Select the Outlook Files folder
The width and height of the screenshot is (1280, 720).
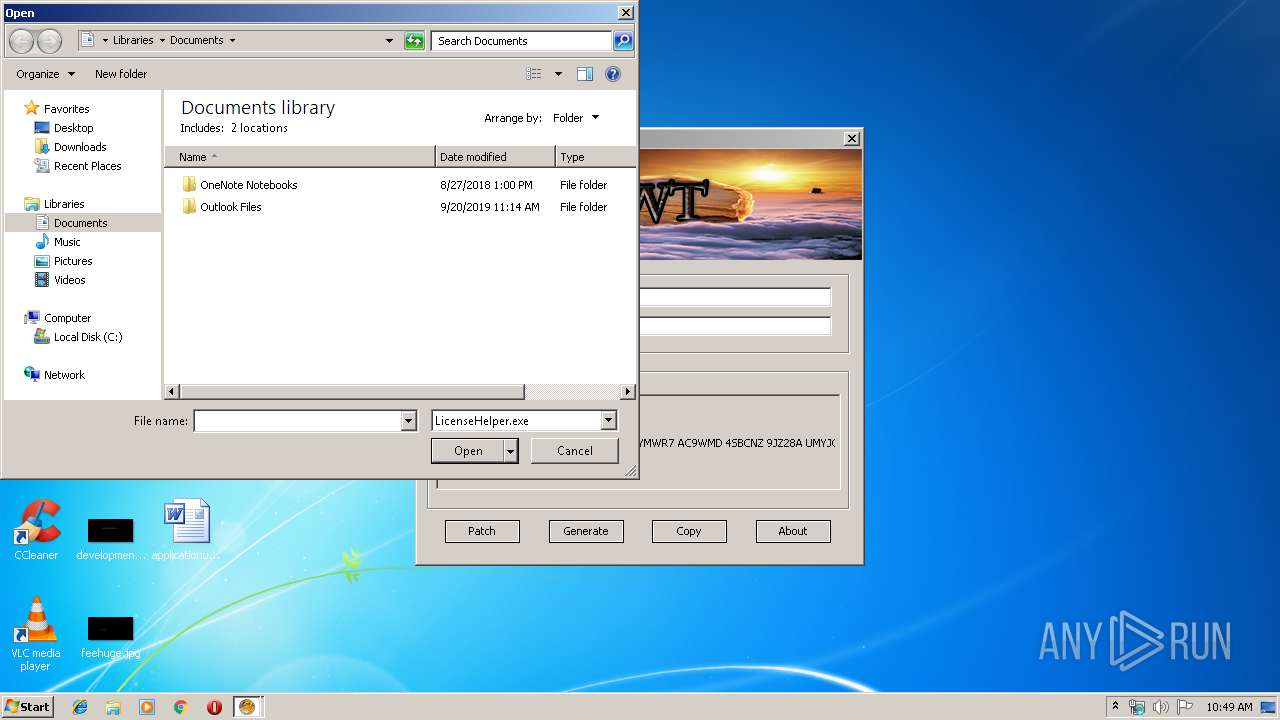coord(230,207)
